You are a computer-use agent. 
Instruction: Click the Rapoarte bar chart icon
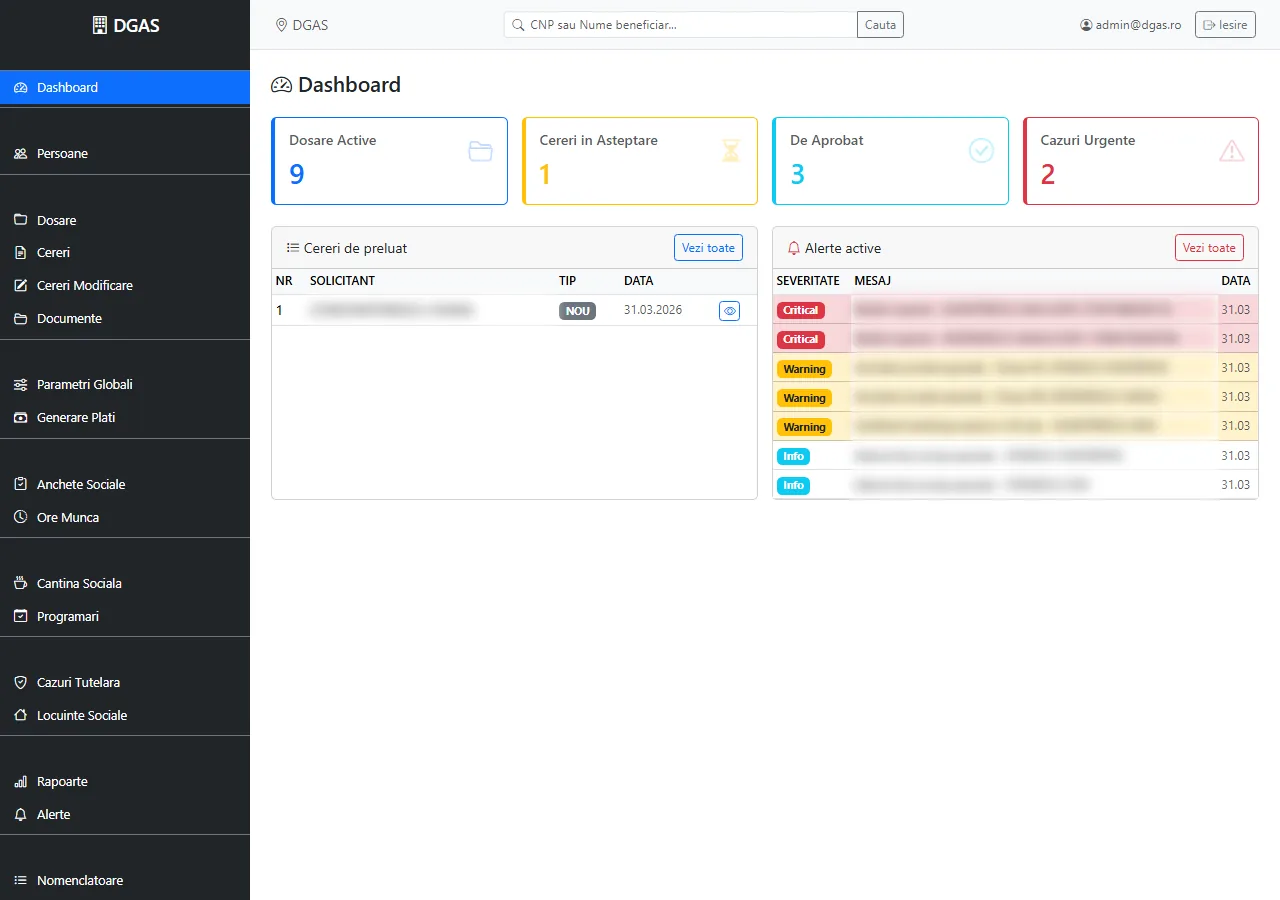(21, 781)
